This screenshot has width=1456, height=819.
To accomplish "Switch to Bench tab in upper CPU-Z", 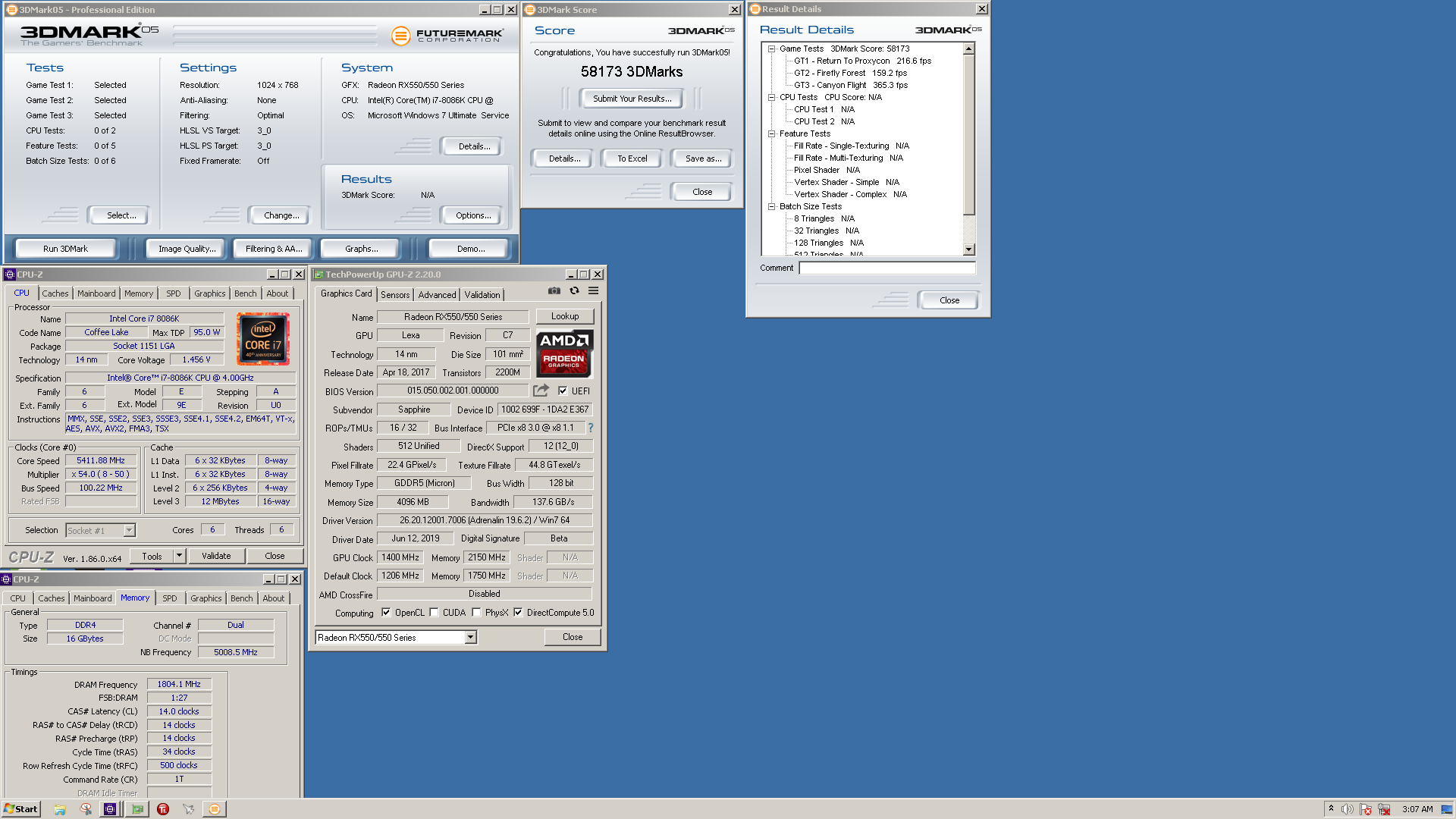I will point(245,293).
